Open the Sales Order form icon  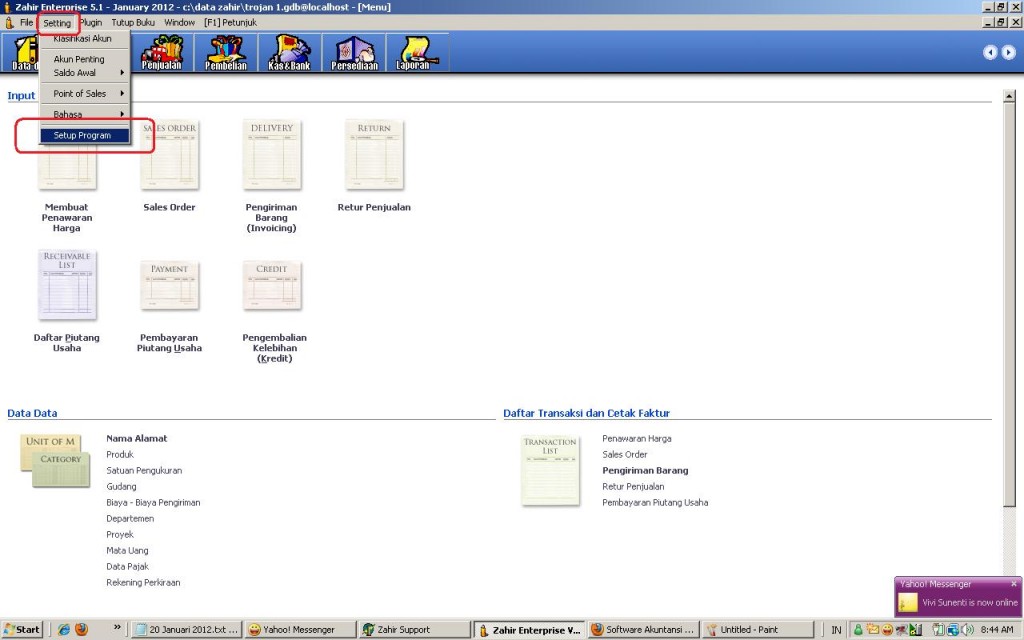[x=169, y=155]
